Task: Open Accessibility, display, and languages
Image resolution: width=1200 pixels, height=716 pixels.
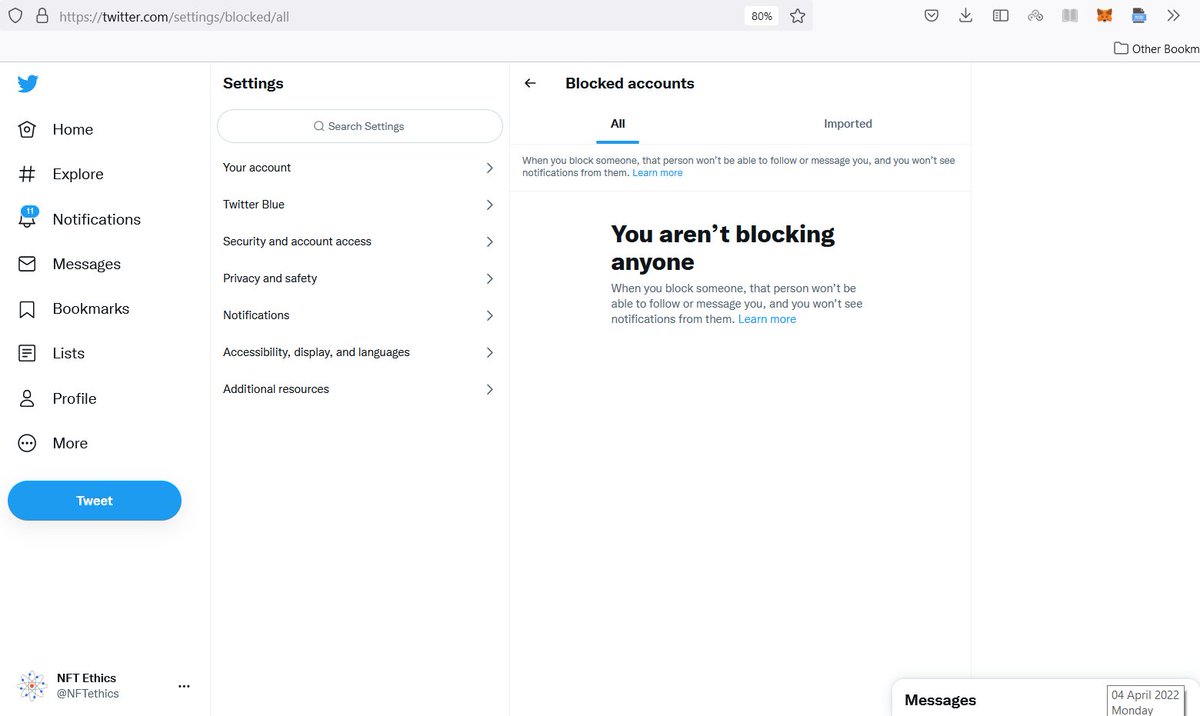Action: pyautogui.click(x=360, y=353)
